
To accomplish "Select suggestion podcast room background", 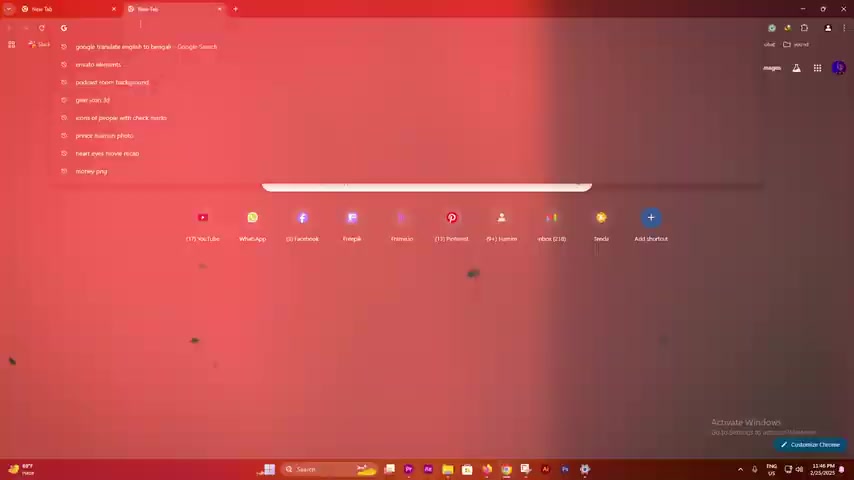I will pos(408,82).
